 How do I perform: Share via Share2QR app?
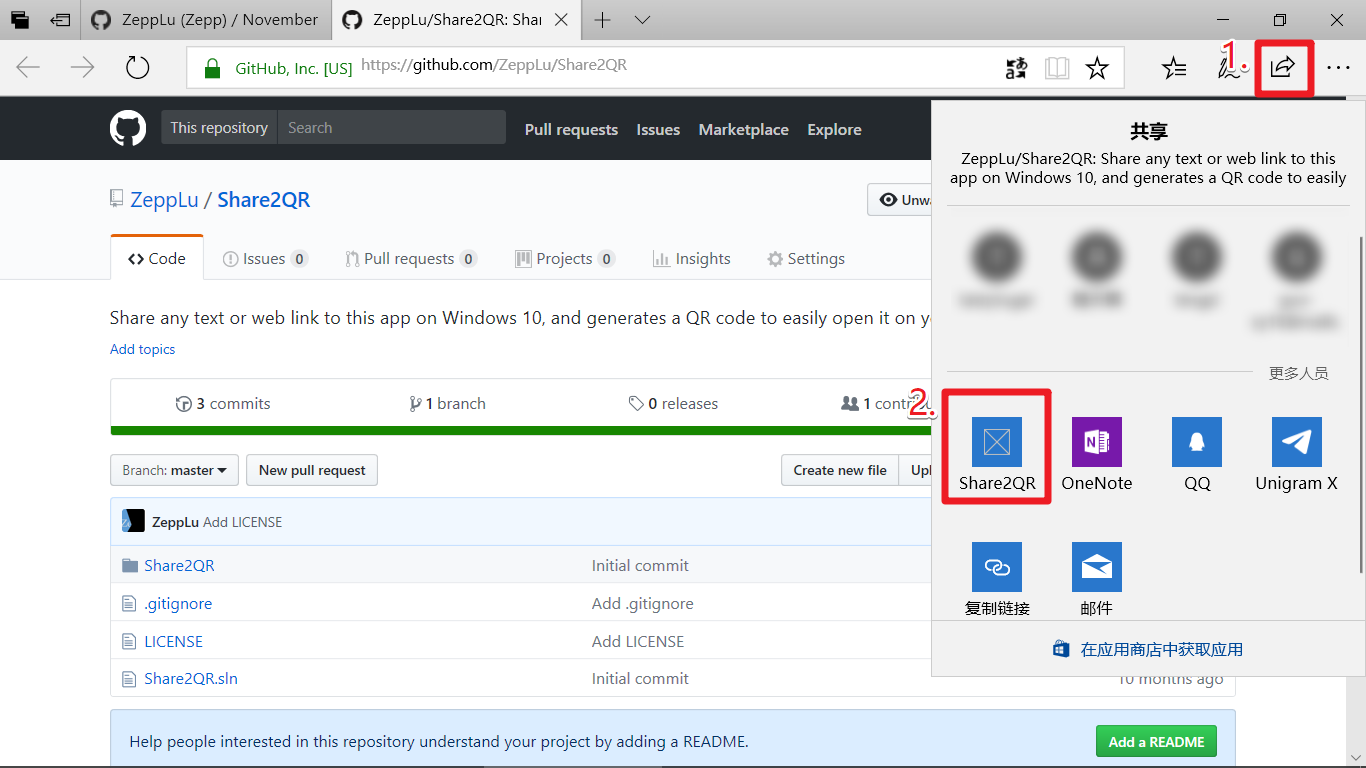[x=997, y=455]
